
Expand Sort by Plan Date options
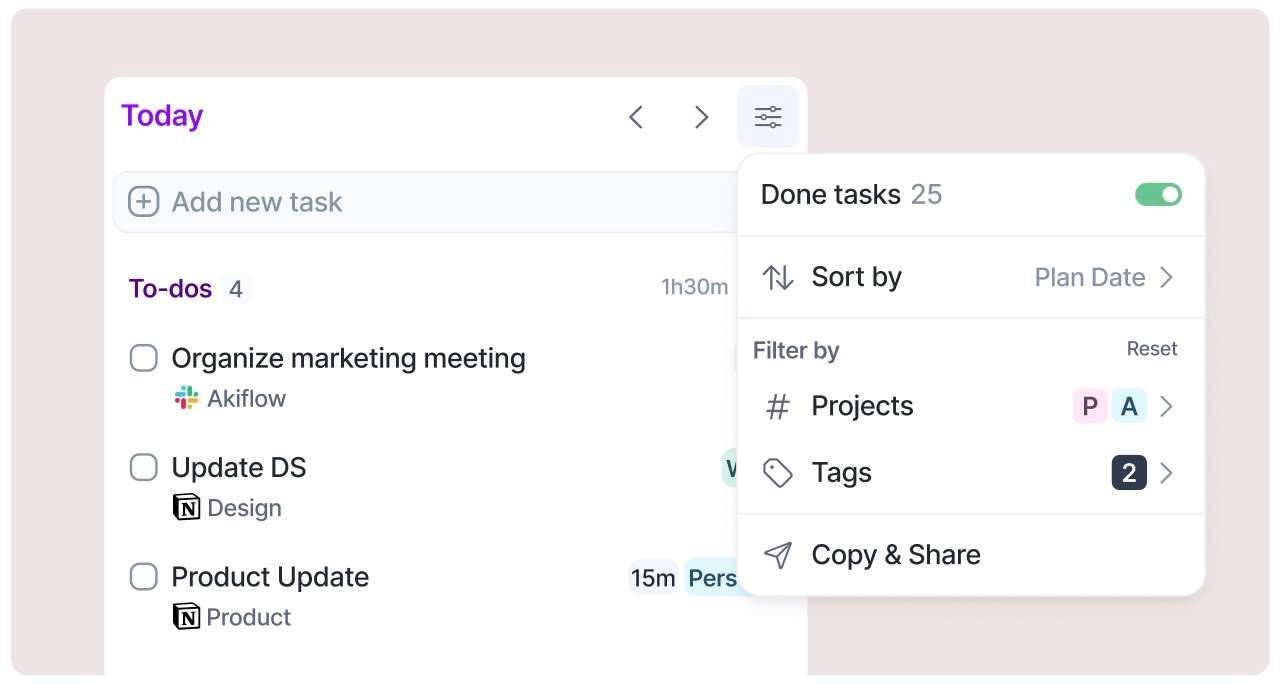(x=1103, y=277)
